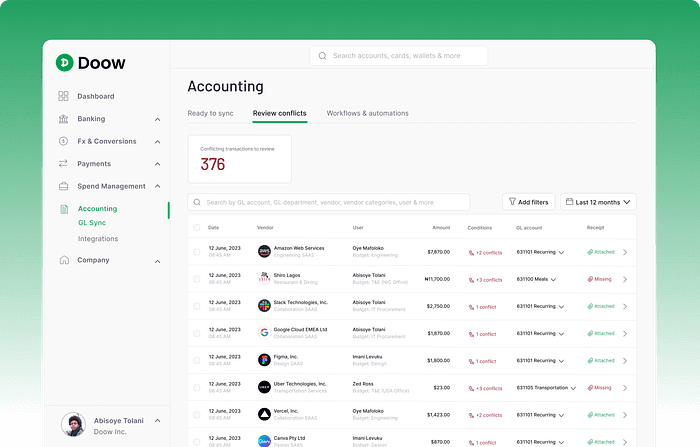Check the Vercel, Inc. row checkbox
This screenshot has height=447, width=700.
point(197,415)
